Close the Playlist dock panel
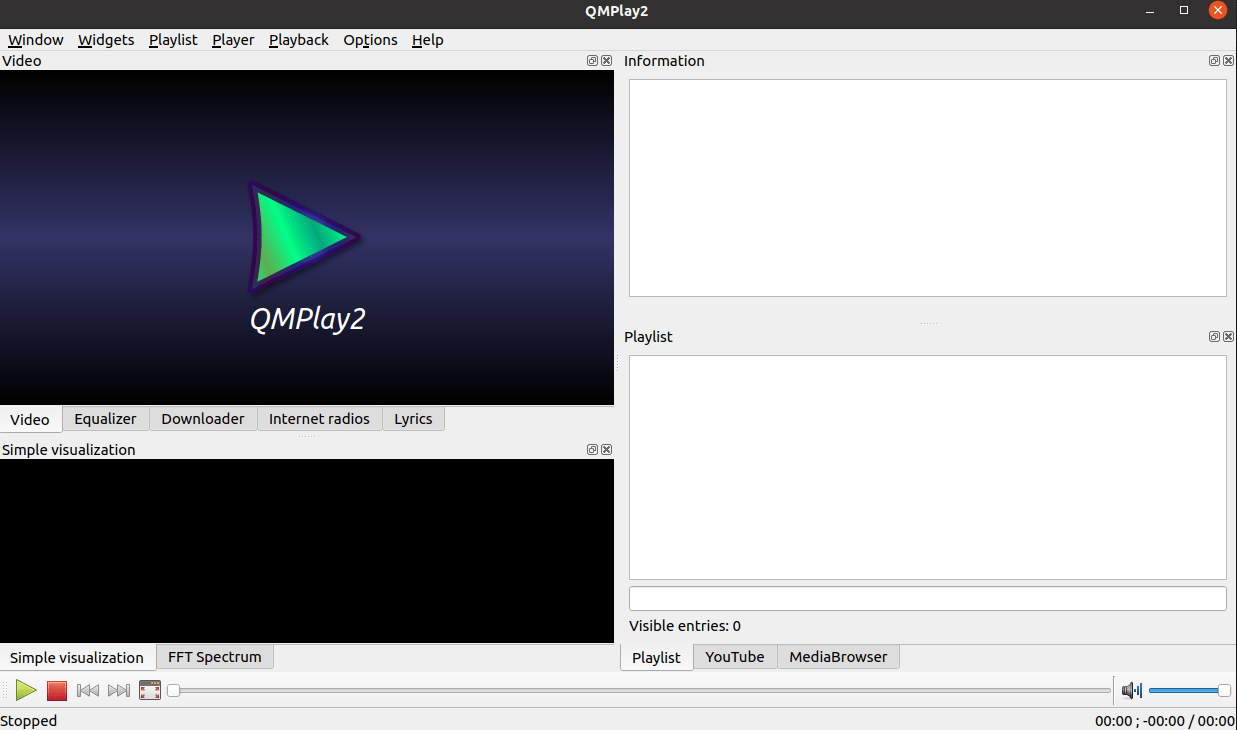This screenshot has height=730, width=1237. pos(1228,337)
